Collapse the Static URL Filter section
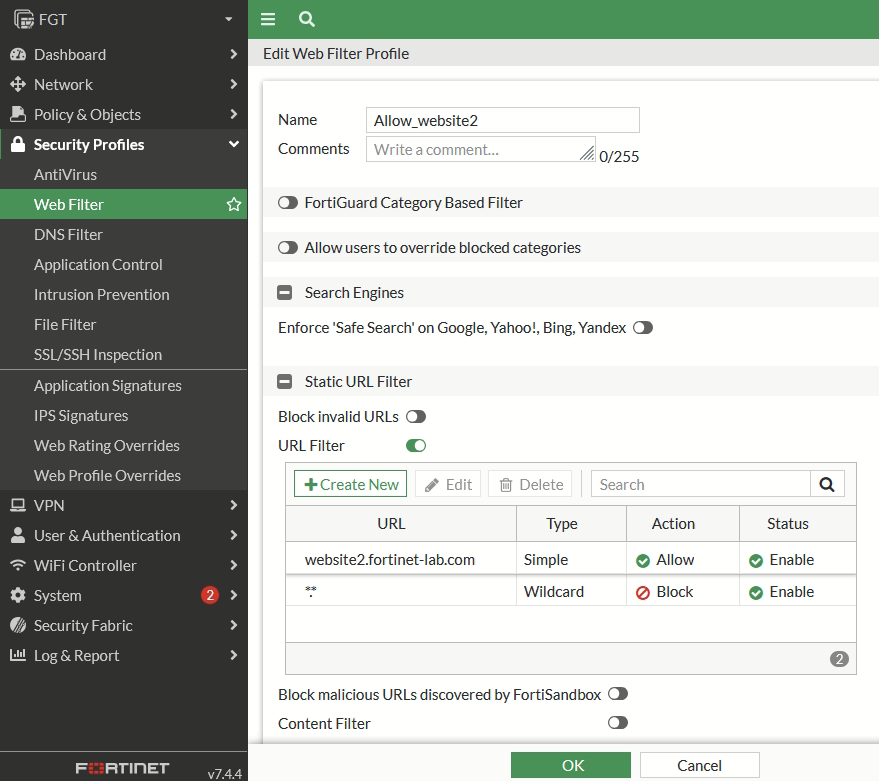 (285, 381)
